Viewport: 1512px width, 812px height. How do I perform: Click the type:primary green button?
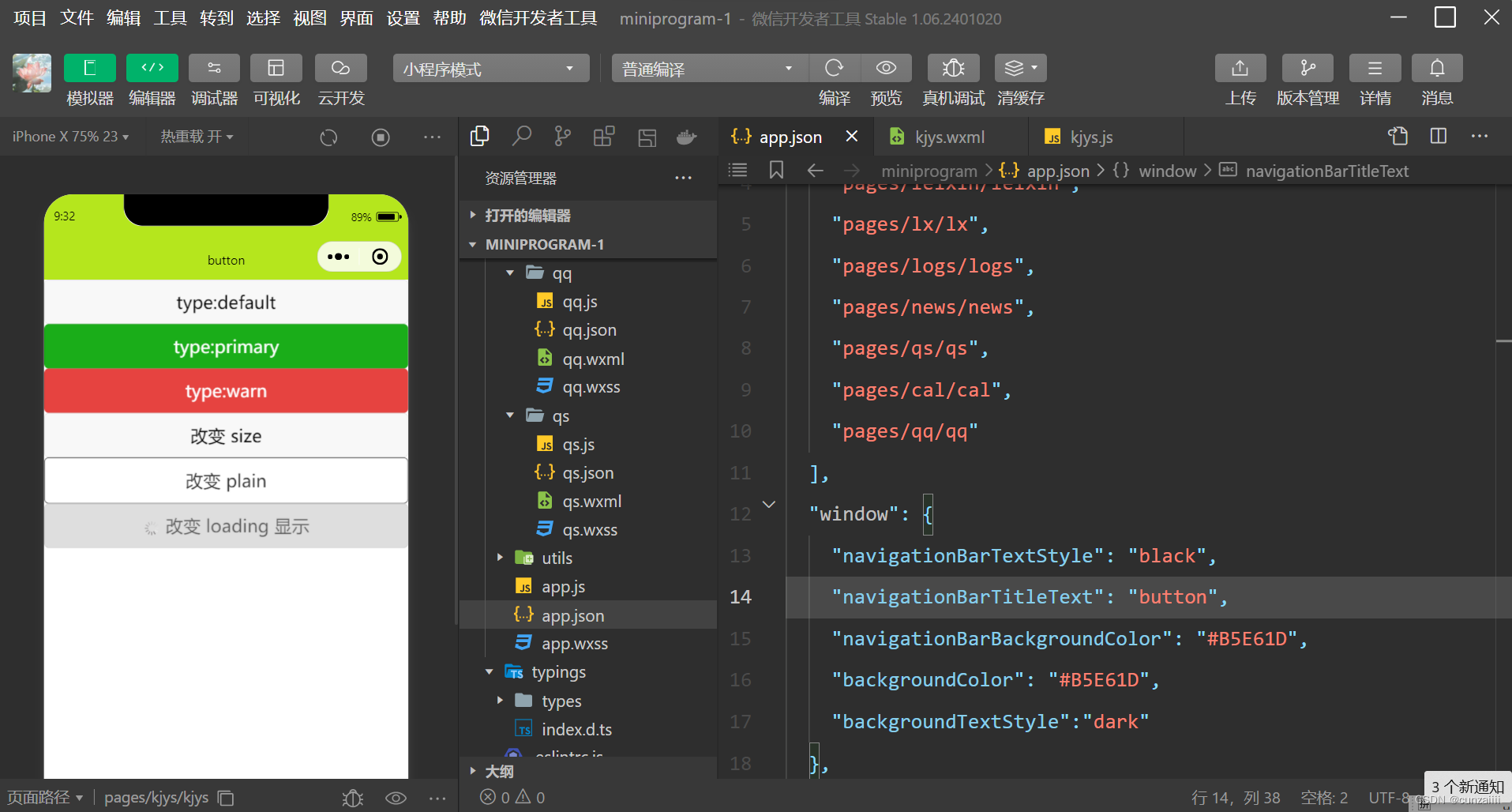click(x=226, y=347)
